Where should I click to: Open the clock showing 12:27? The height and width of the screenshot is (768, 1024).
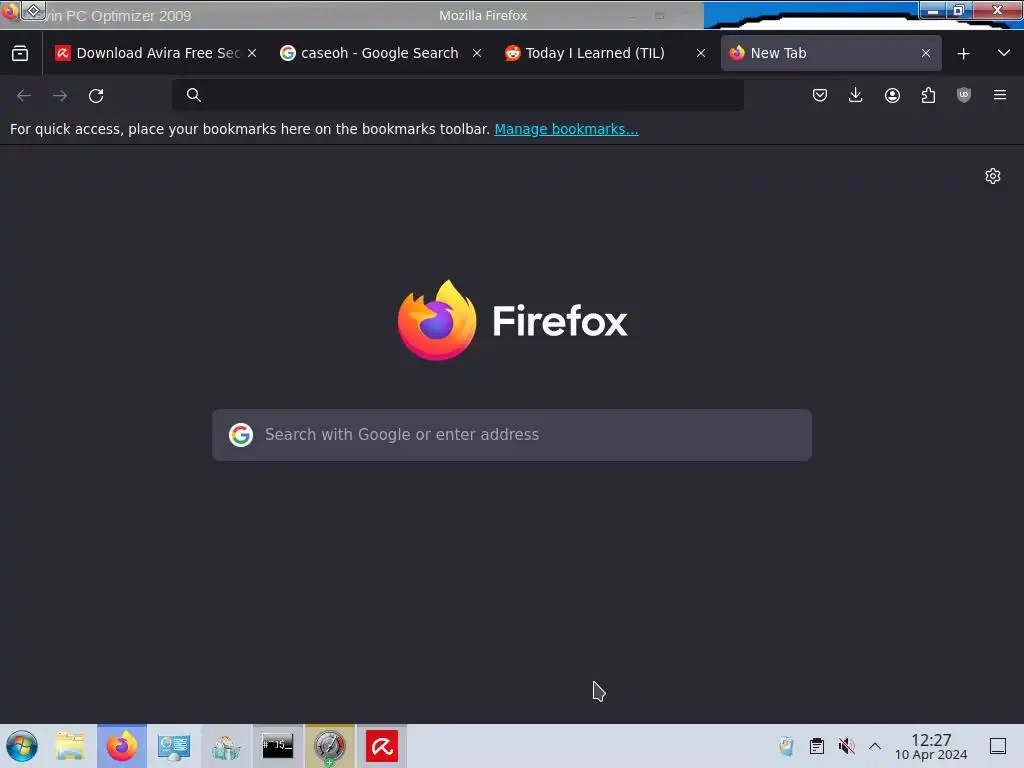931,746
